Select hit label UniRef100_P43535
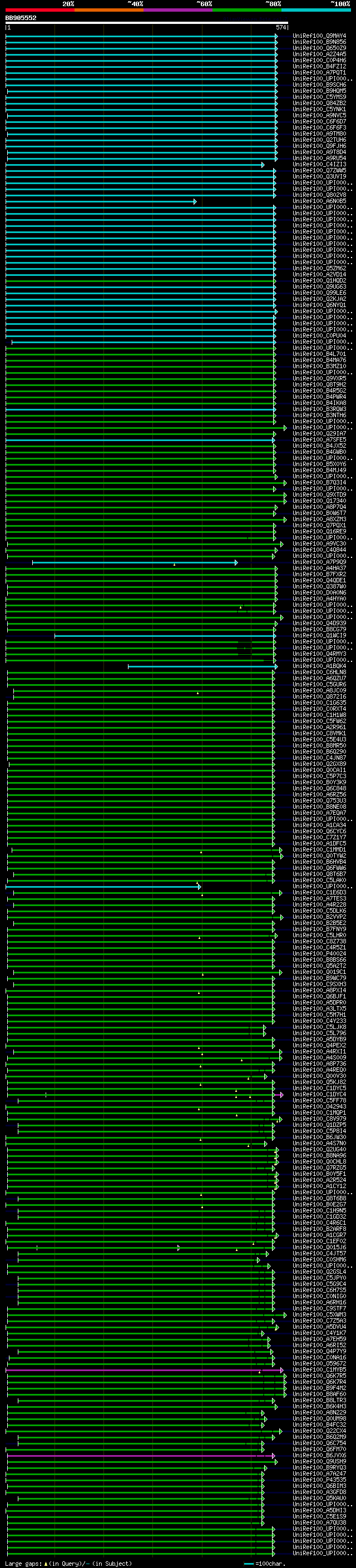Image resolution: width=356 pixels, height=1568 pixels. (x=319, y=1480)
